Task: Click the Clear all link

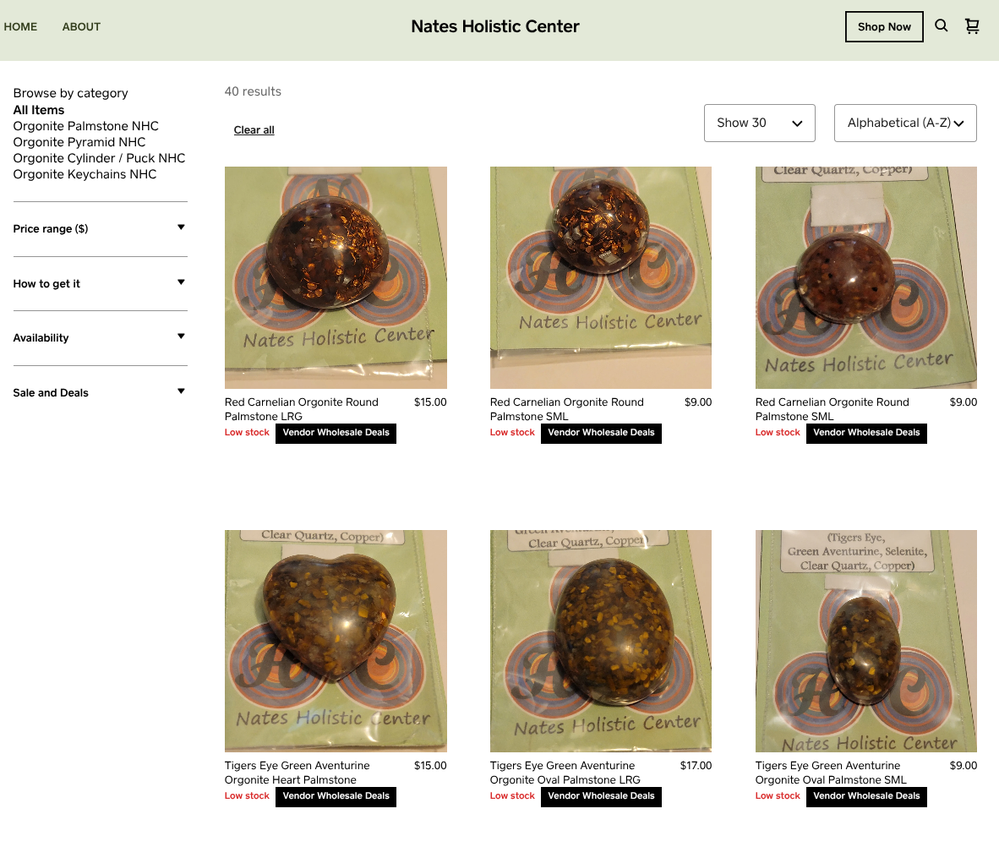Action: tap(254, 130)
